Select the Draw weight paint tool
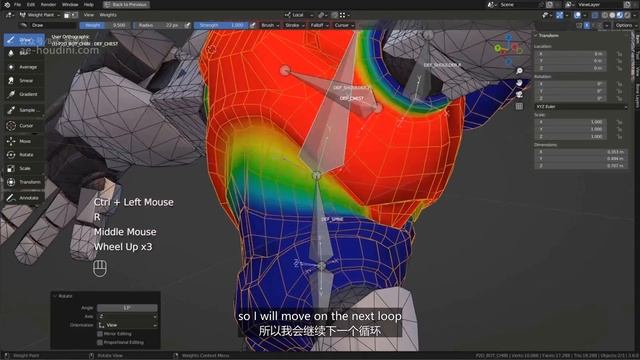640x360 pixels. [x=24, y=40]
